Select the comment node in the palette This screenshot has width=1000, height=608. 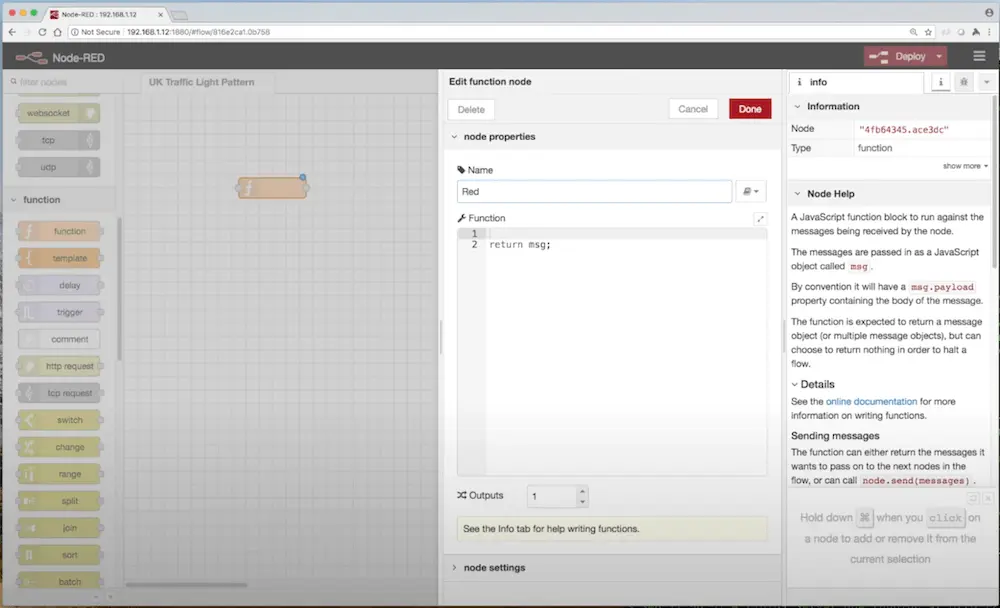60,339
